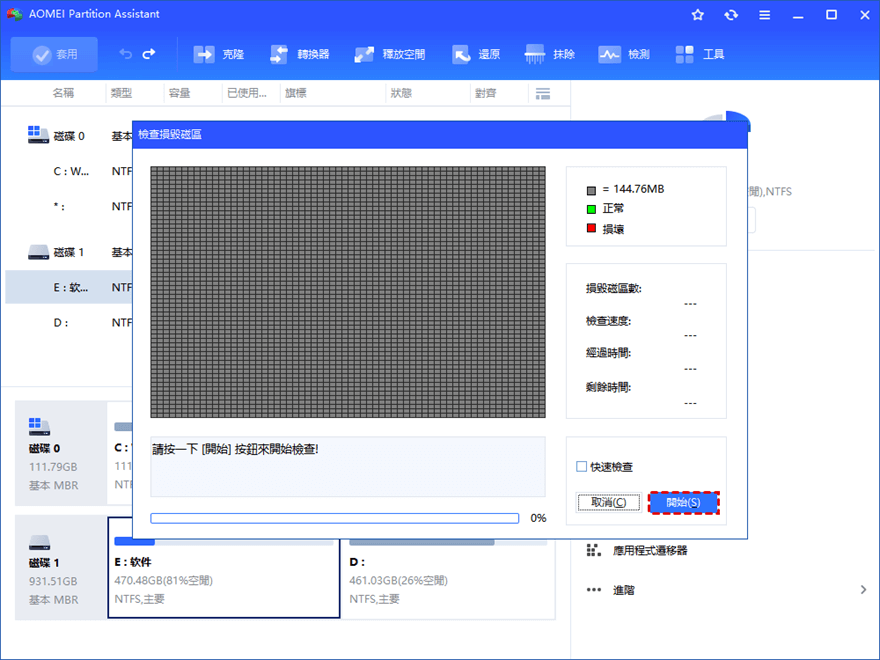Open the 克隆 clone tool
The image size is (880, 660).
(218, 54)
